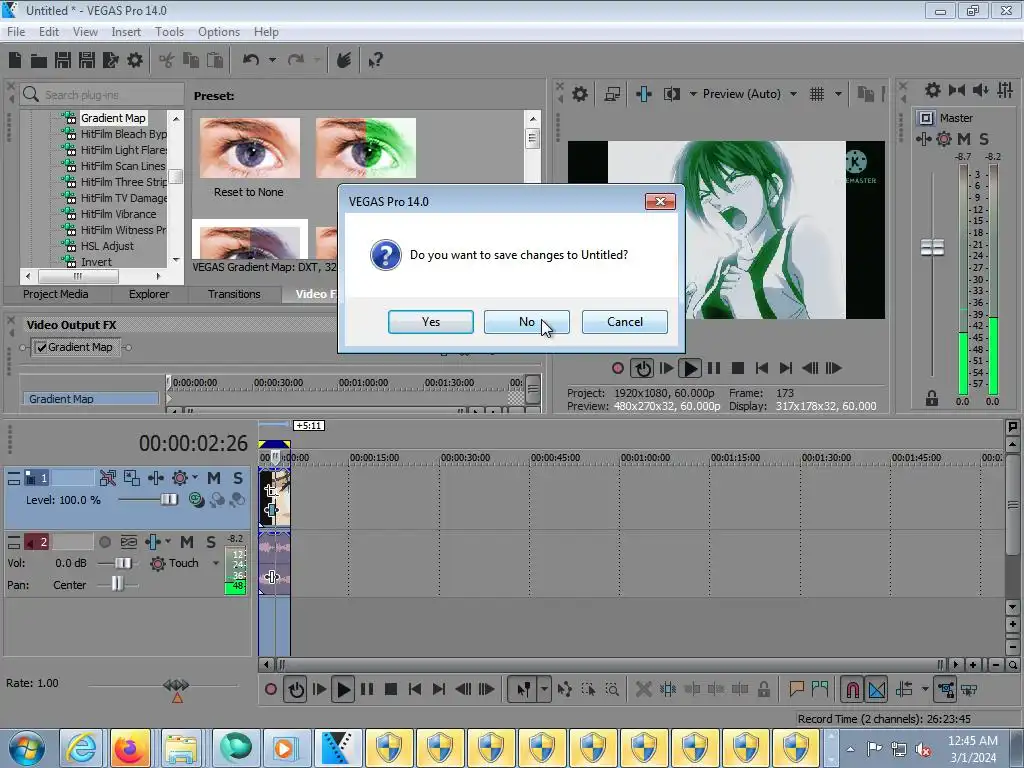Click No in the save dialog
1024x768 pixels.
pos(526,322)
